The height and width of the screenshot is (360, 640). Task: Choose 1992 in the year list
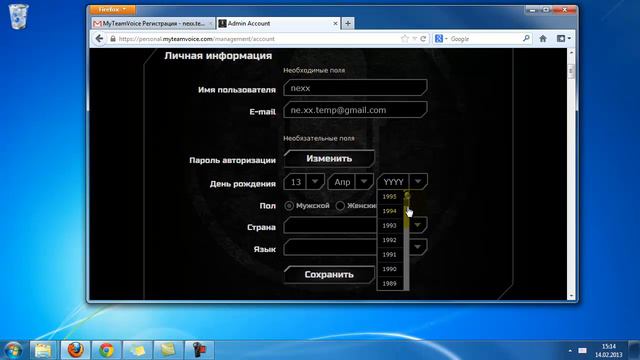coord(389,240)
